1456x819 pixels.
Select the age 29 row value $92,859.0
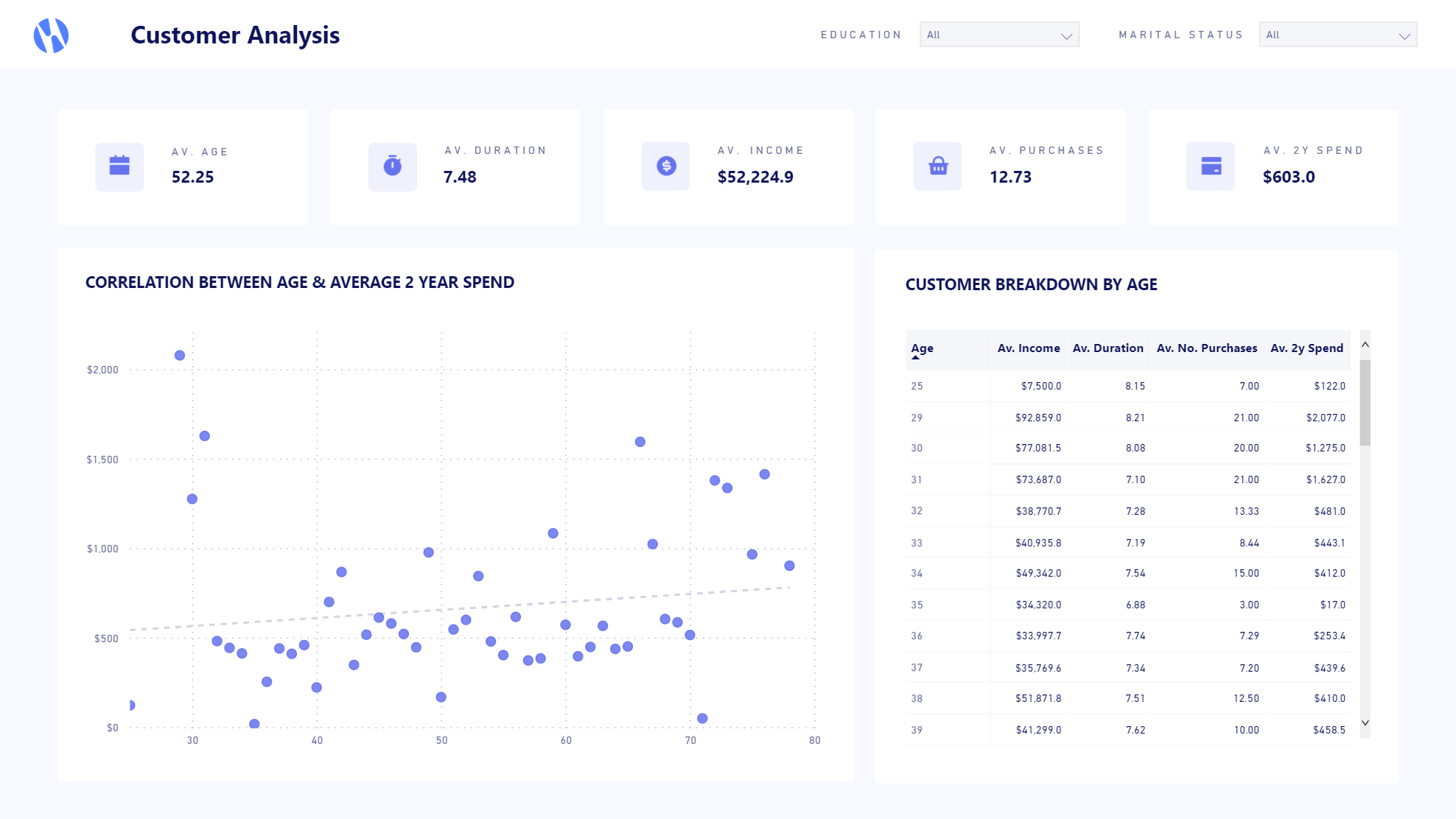(1038, 418)
